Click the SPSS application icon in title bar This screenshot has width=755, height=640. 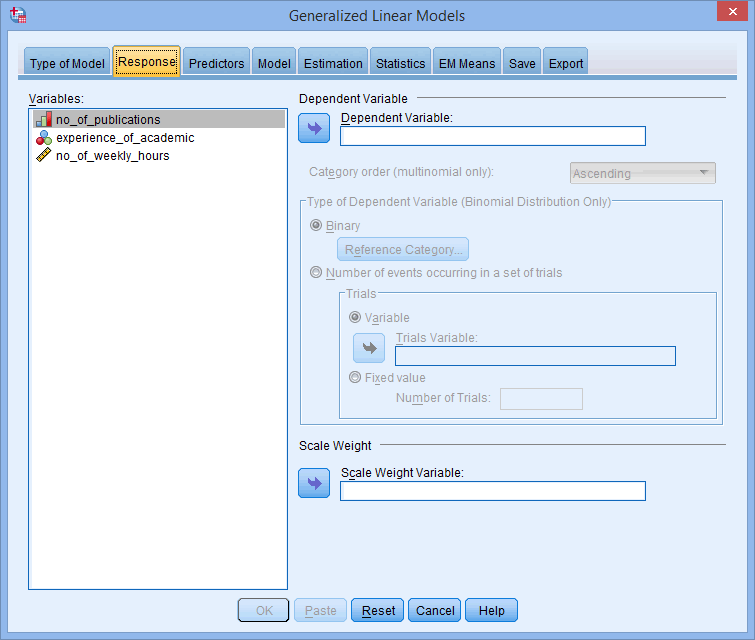[x=18, y=15]
